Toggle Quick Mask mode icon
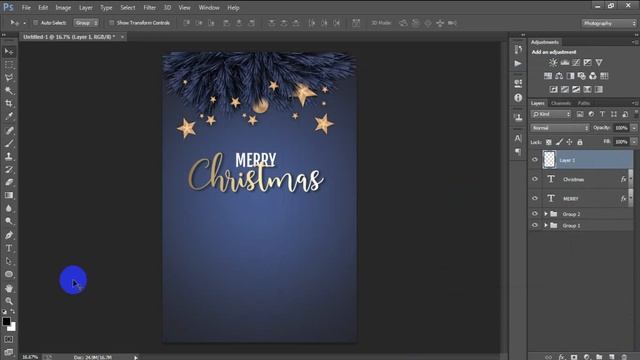 9,340
